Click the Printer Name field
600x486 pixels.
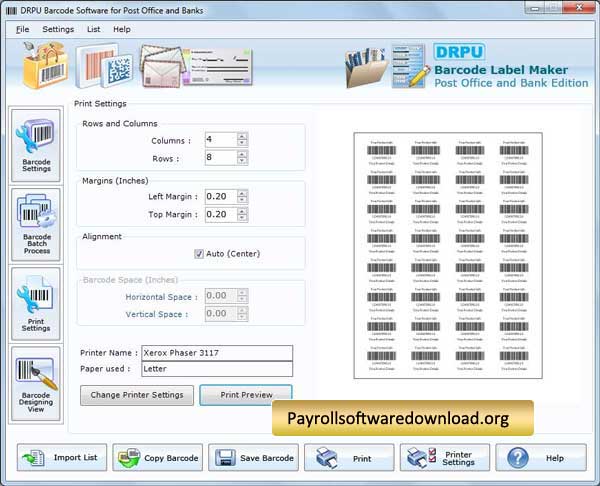click(x=217, y=353)
